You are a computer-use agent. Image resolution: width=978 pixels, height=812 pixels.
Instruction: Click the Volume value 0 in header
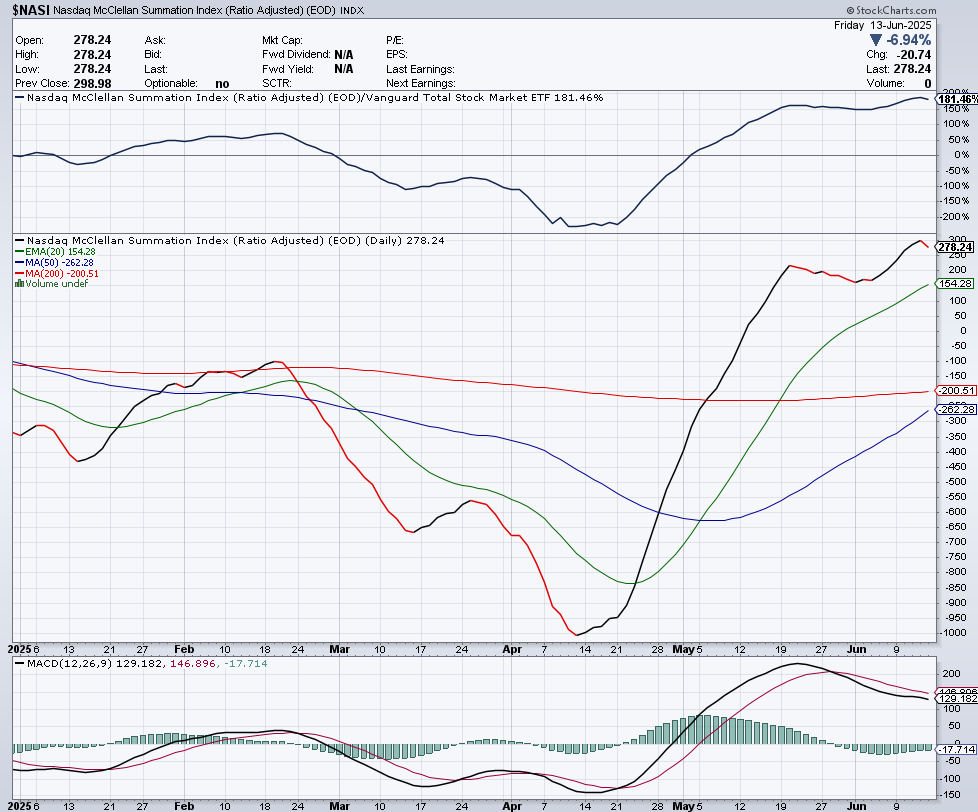point(927,84)
